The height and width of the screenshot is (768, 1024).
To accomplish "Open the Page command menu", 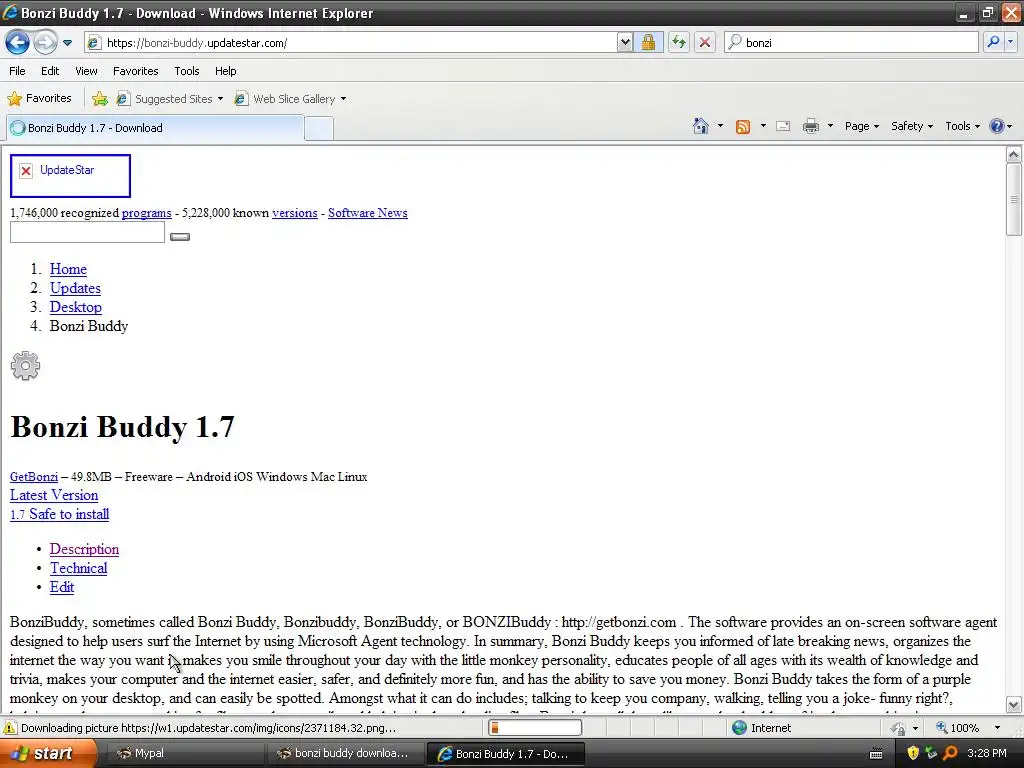I will click(861, 126).
